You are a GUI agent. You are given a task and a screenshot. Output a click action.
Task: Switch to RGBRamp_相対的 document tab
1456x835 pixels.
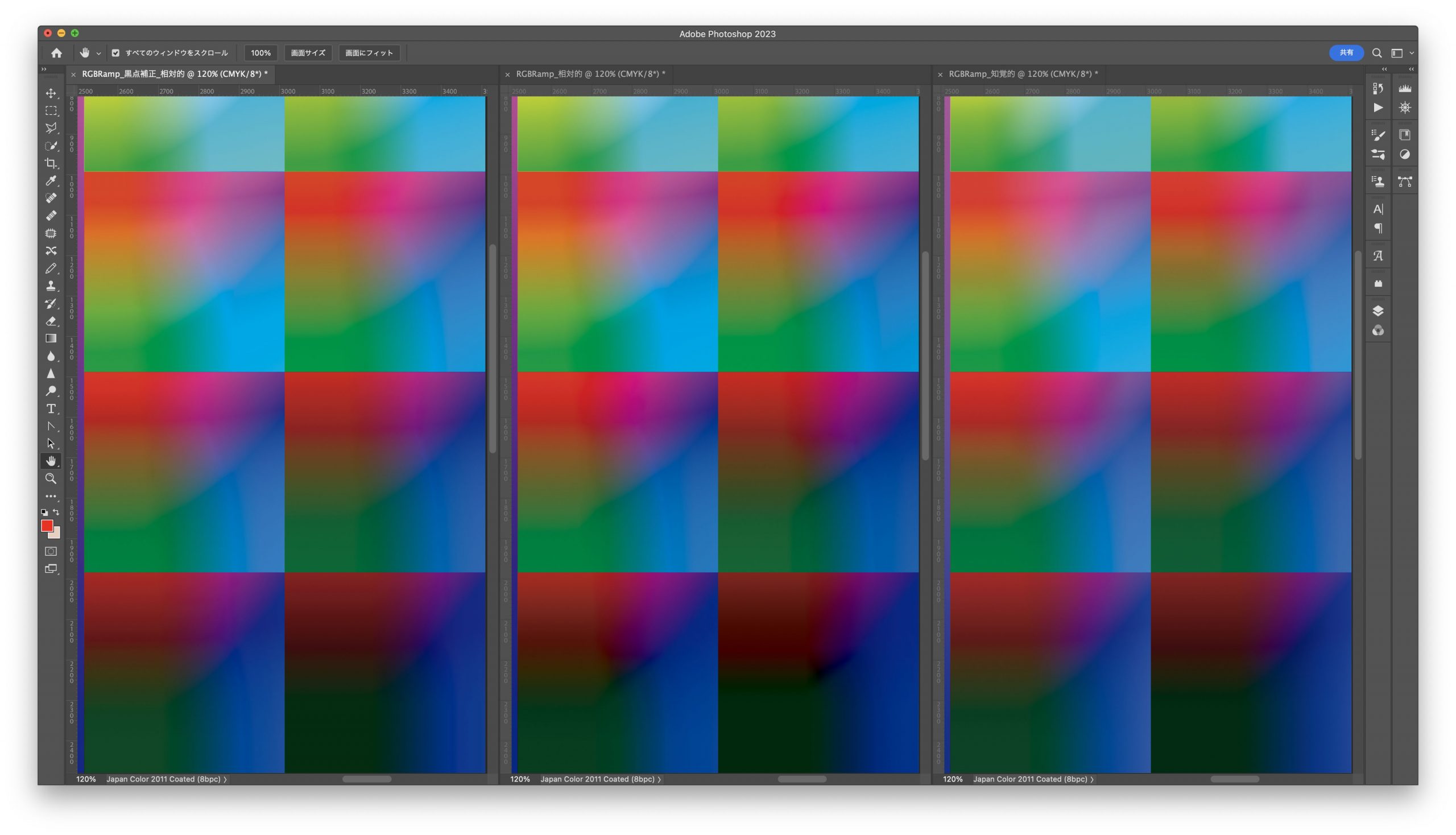click(591, 74)
